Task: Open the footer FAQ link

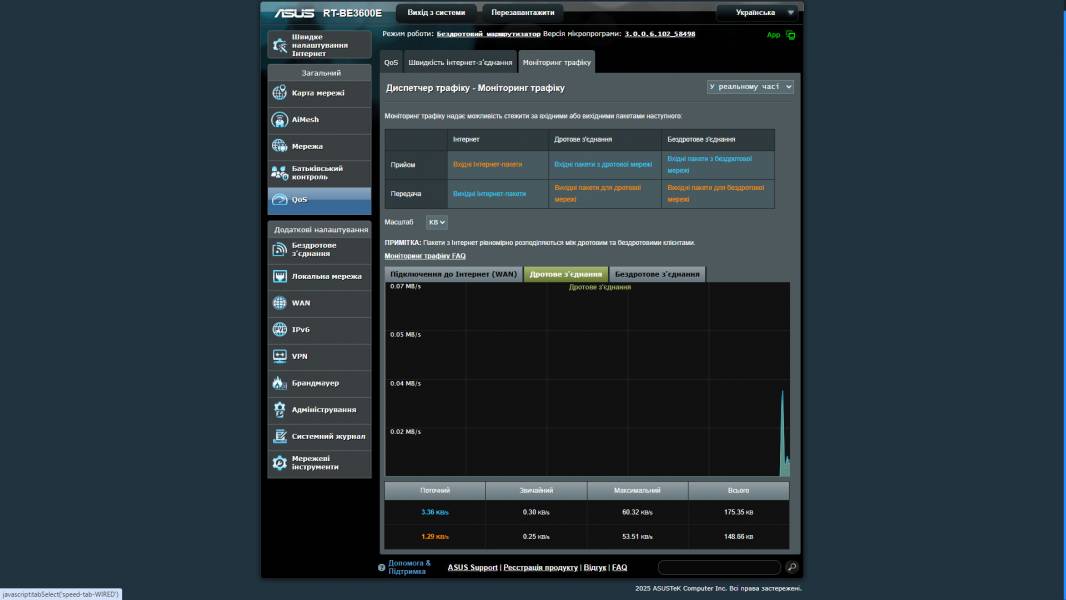Action: click(x=619, y=567)
